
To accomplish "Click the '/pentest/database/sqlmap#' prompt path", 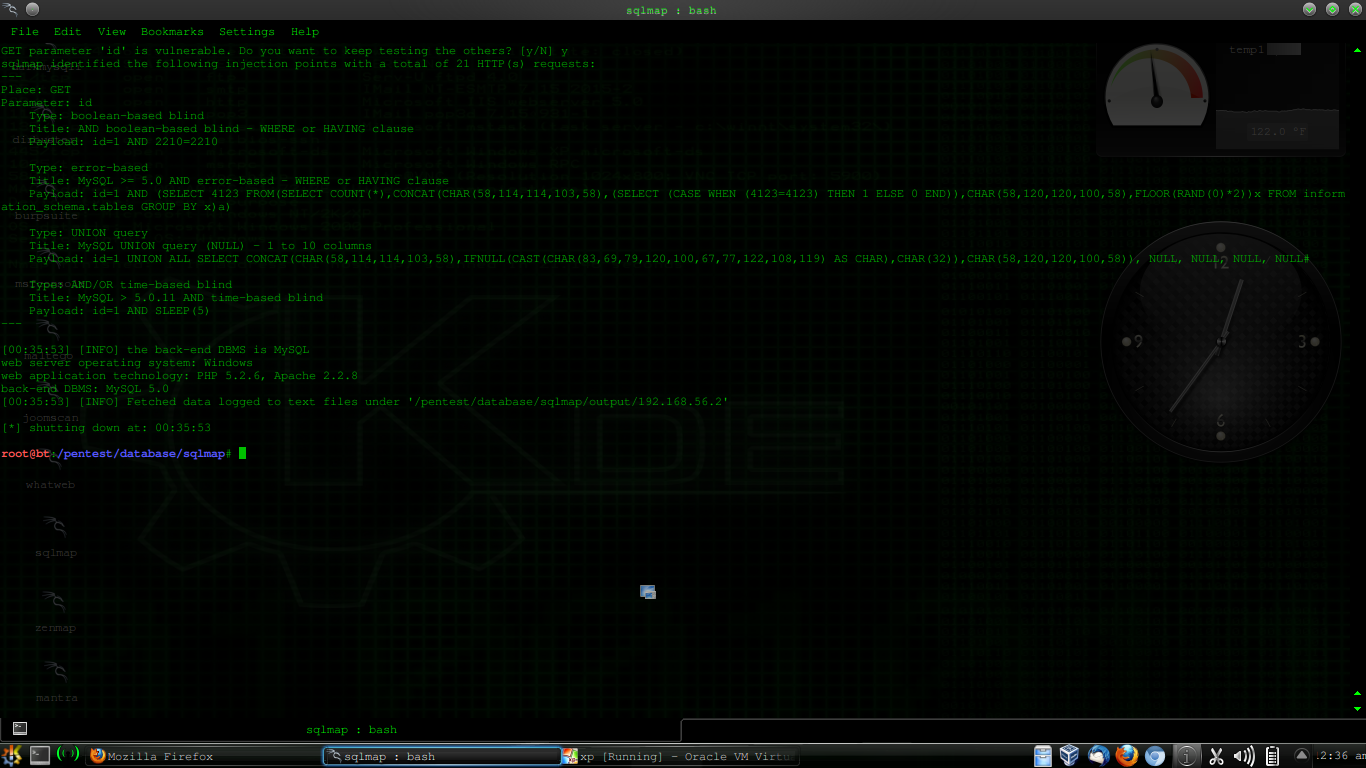I will pos(142,454).
